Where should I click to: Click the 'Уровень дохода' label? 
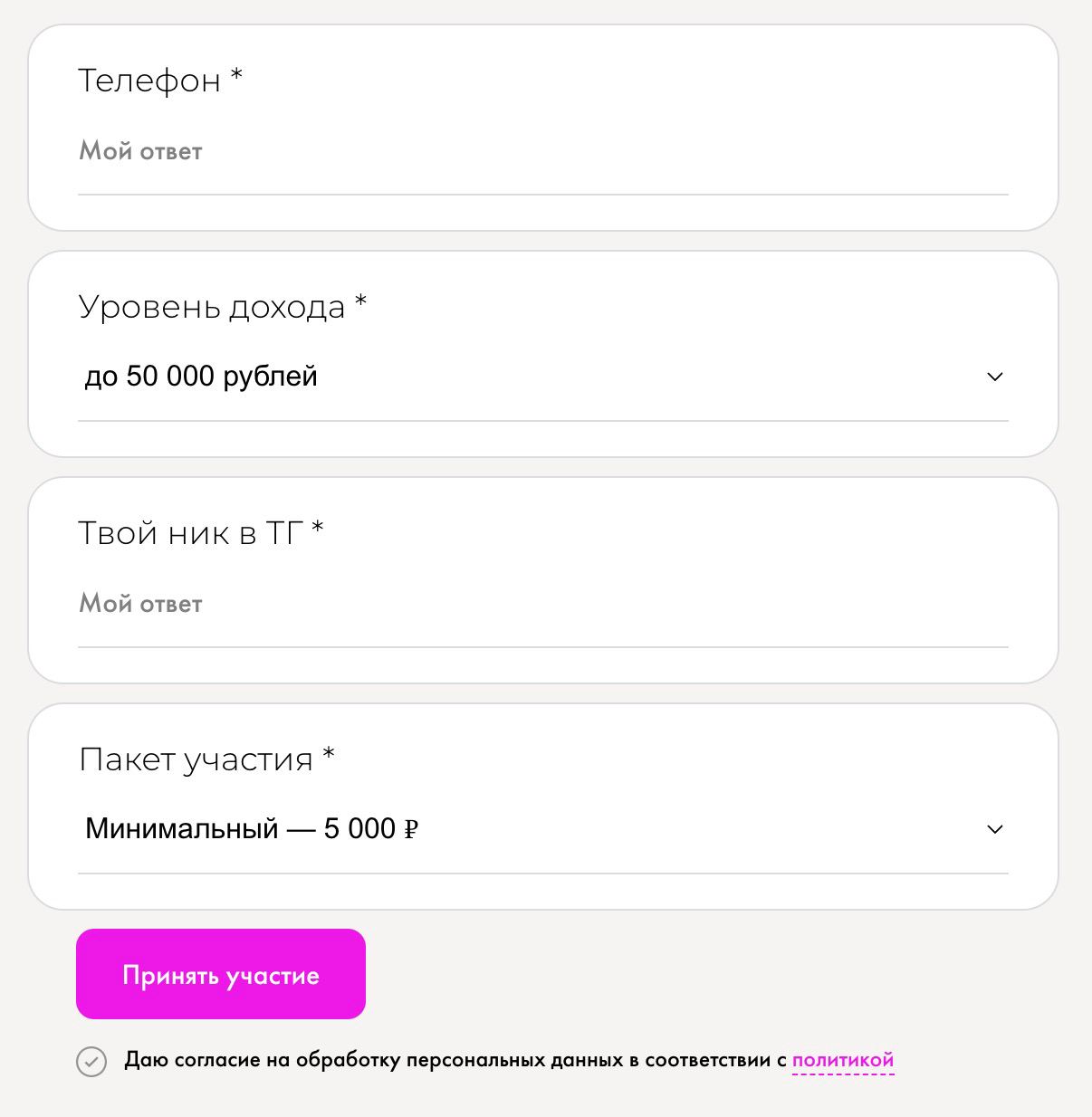(x=212, y=308)
